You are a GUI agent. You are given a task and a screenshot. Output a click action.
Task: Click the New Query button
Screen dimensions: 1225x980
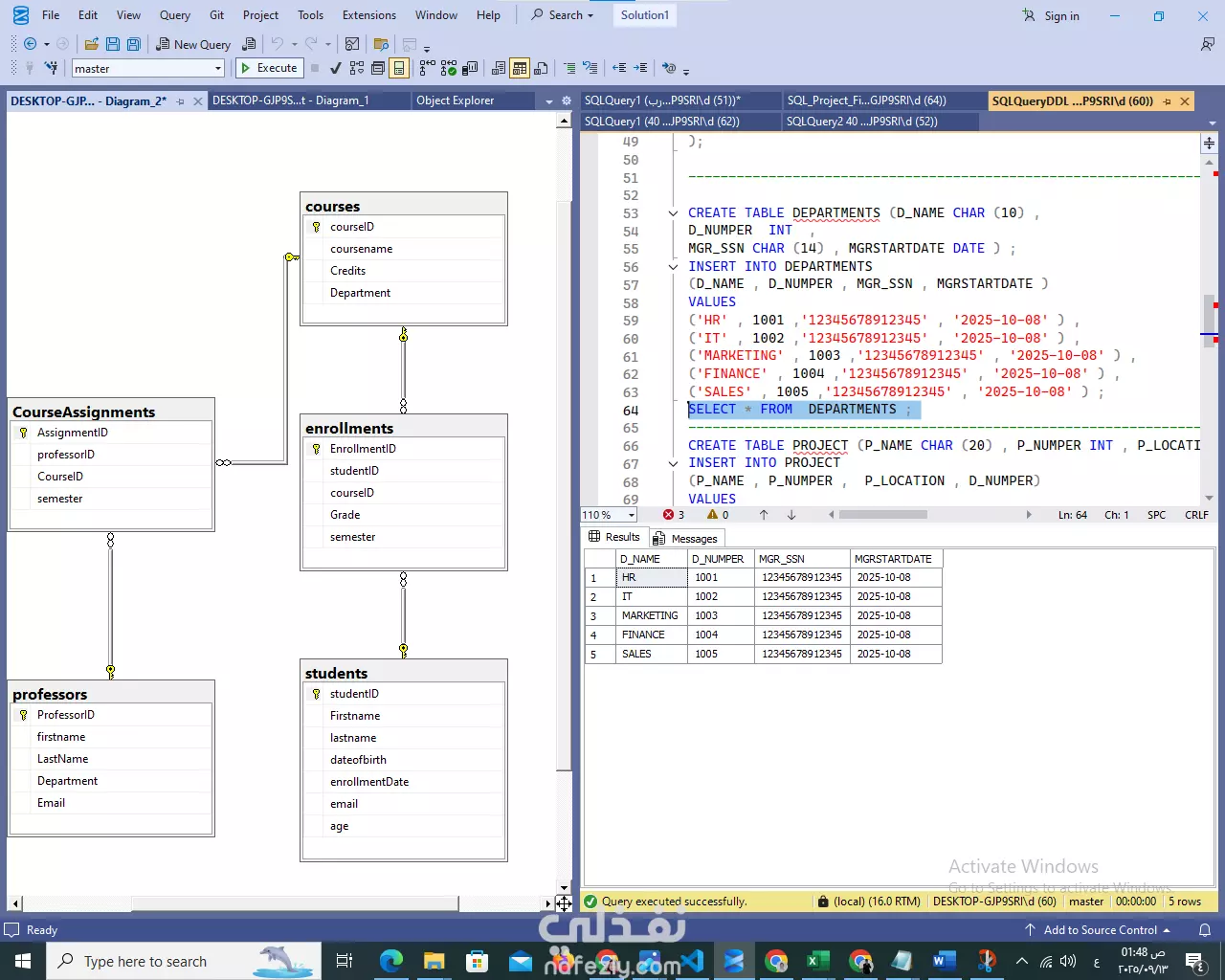pyautogui.click(x=193, y=44)
